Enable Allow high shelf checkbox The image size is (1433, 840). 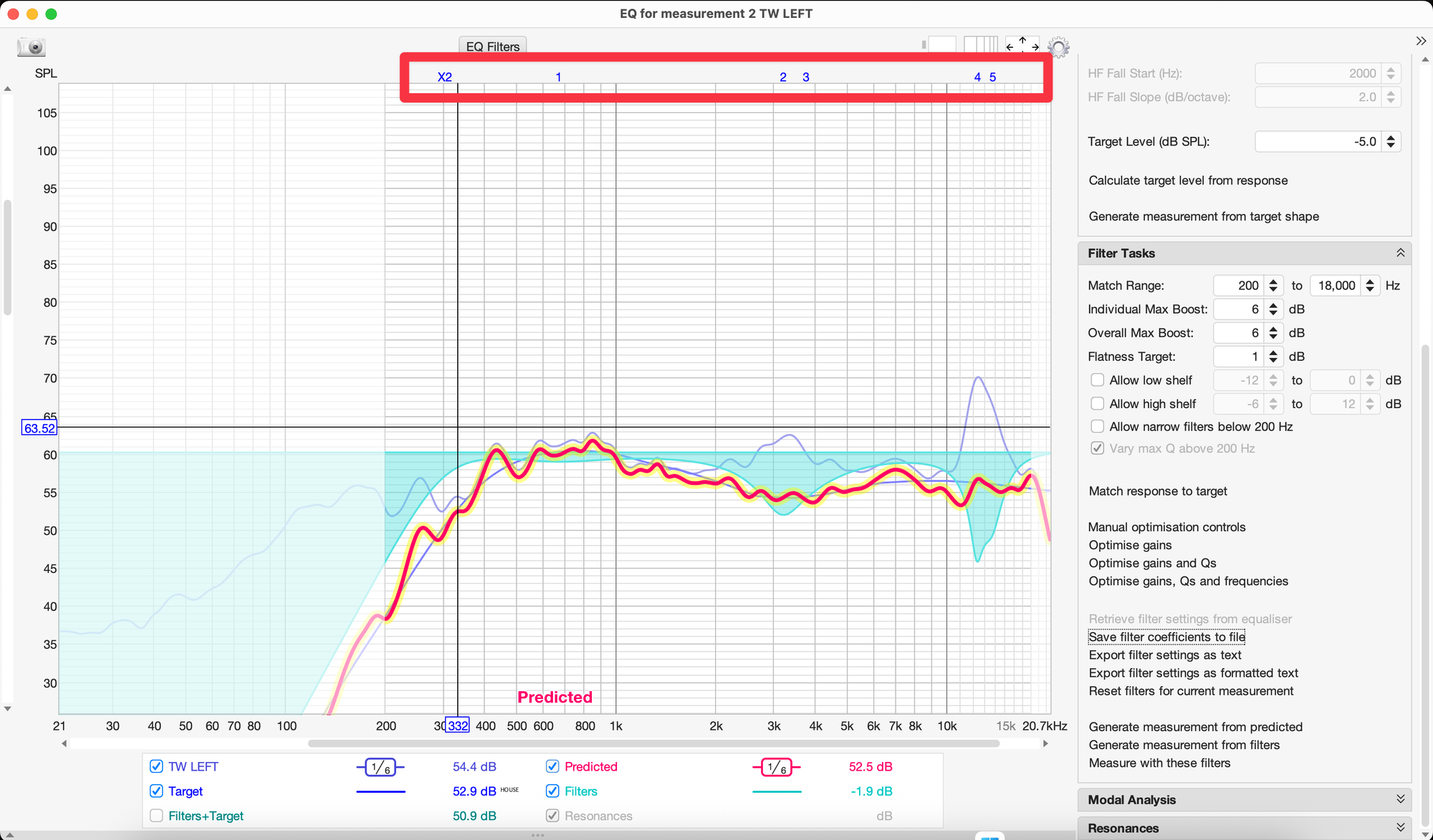[1097, 404]
